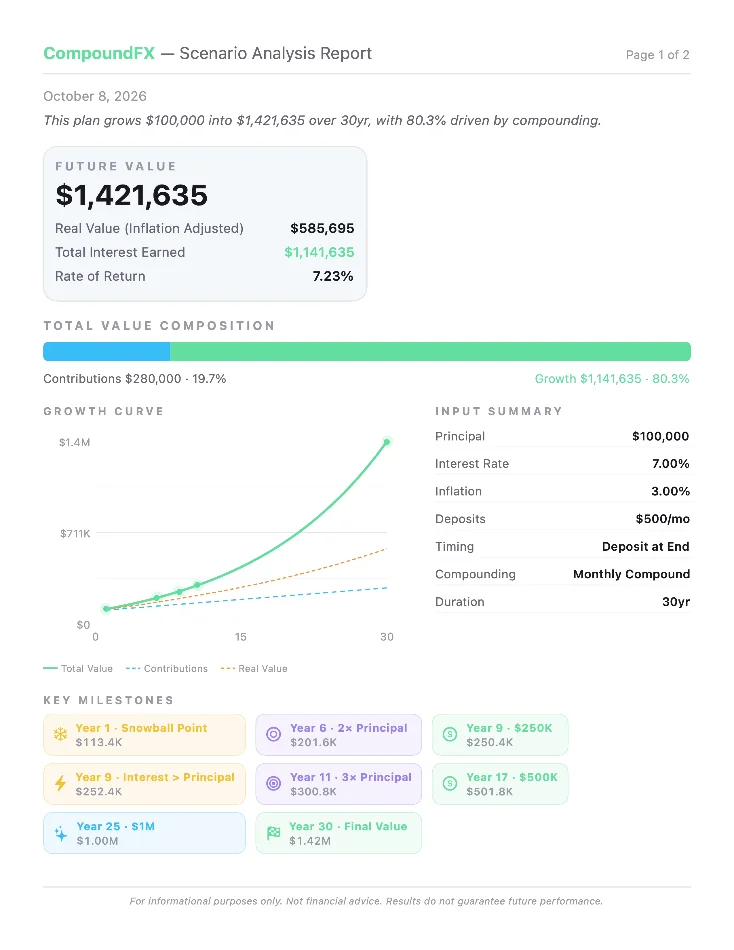Click the Rate of Return 7.23% value
734x950 pixels.
coord(333,276)
